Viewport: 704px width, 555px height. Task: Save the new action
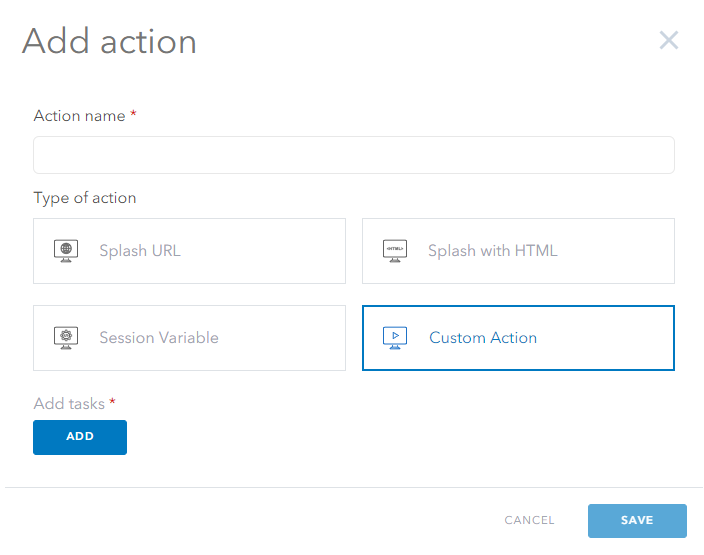[x=637, y=521]
